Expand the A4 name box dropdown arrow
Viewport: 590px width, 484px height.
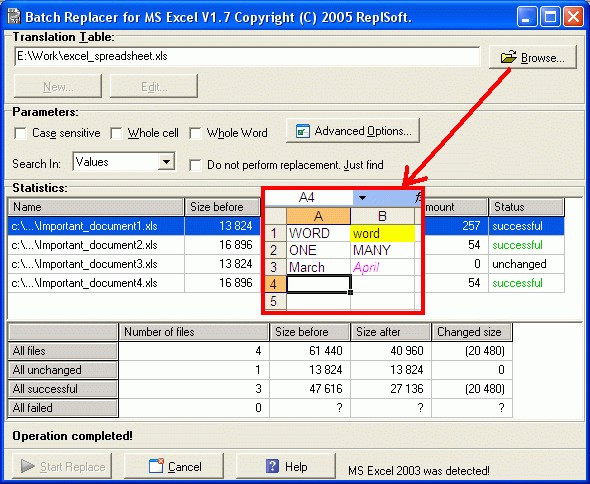(362, 198)
